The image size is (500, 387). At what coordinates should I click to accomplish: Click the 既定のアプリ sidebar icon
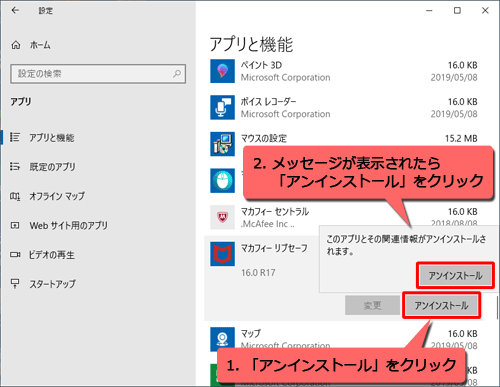point(15,166)
